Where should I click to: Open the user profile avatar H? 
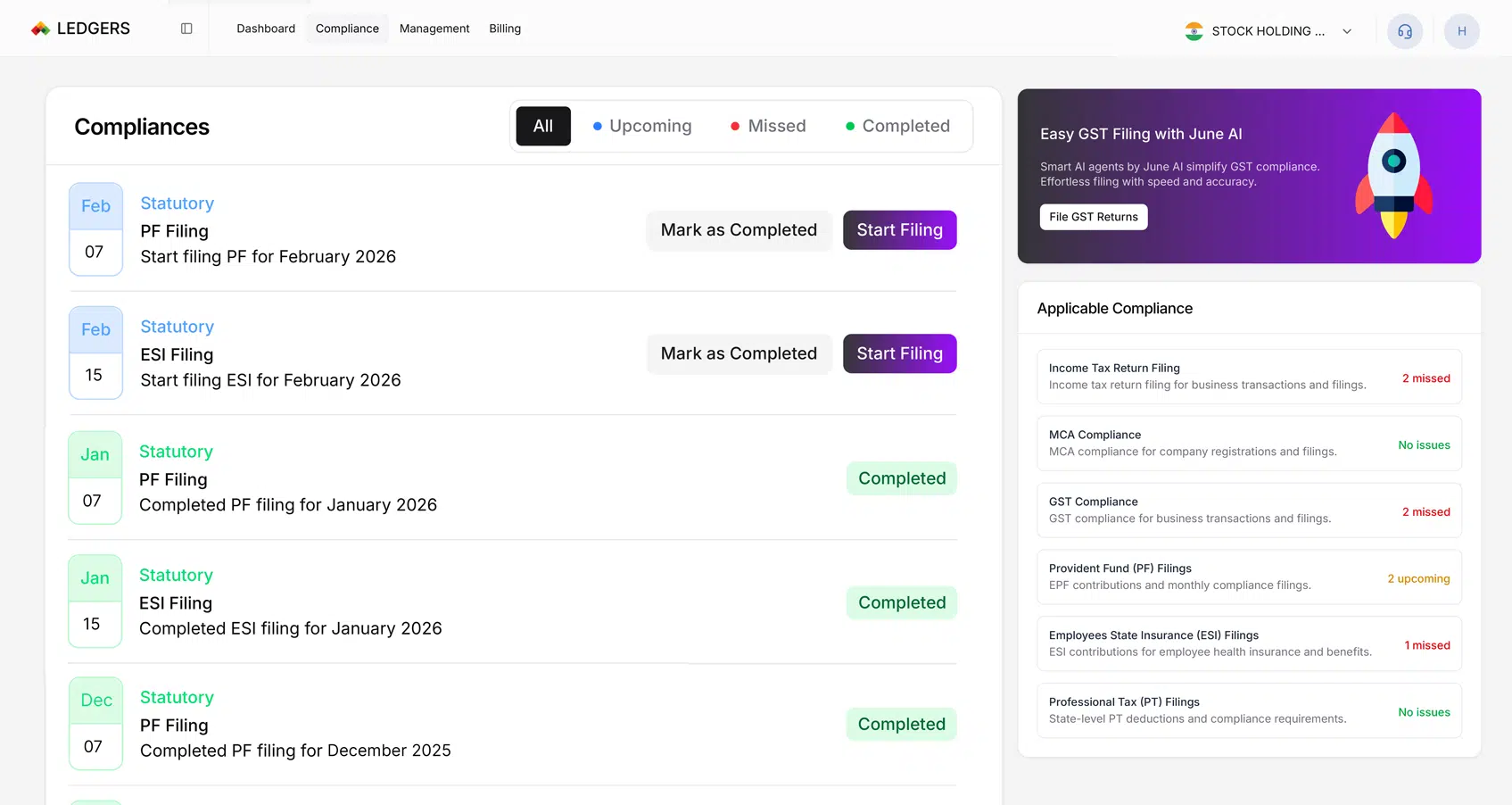(x=1461, y=31)
